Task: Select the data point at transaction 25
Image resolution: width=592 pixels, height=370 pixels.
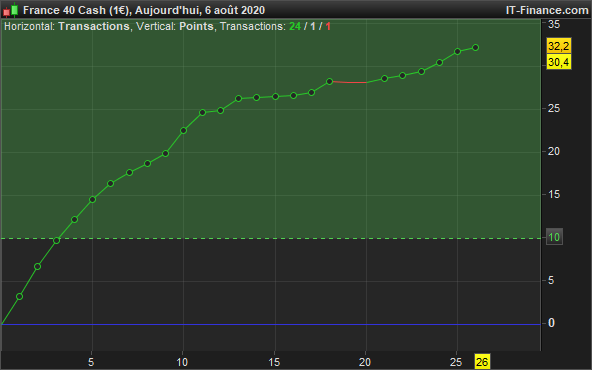Action: [457, 51]
